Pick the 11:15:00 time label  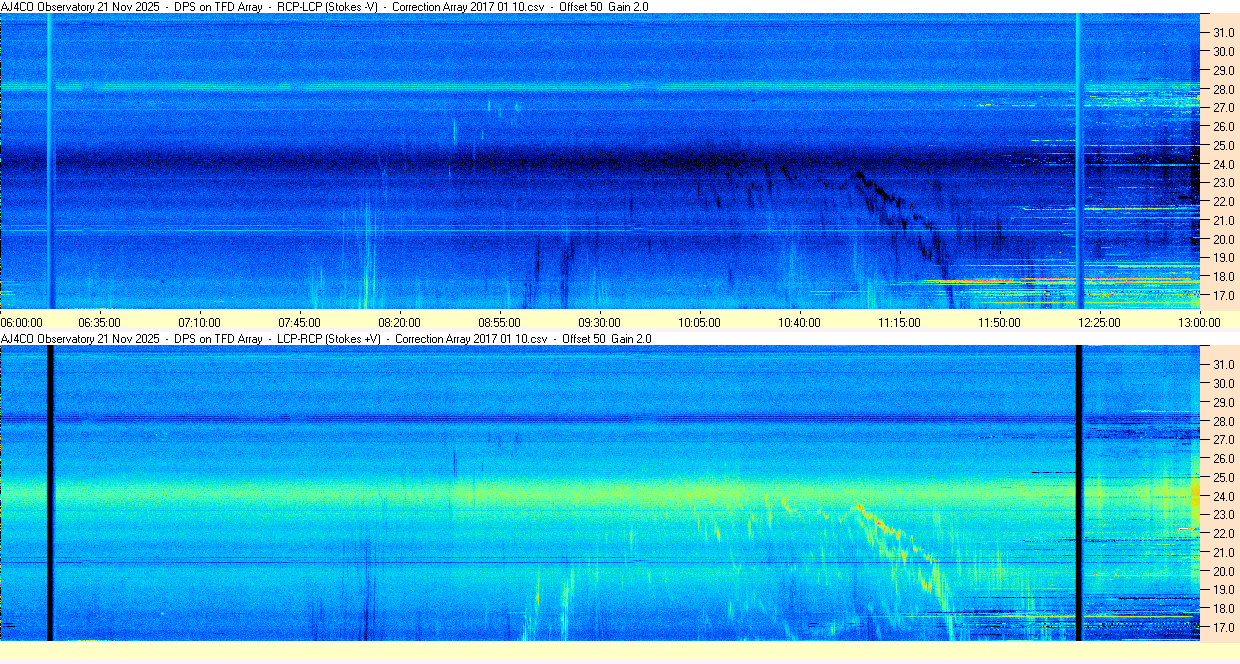899,323
